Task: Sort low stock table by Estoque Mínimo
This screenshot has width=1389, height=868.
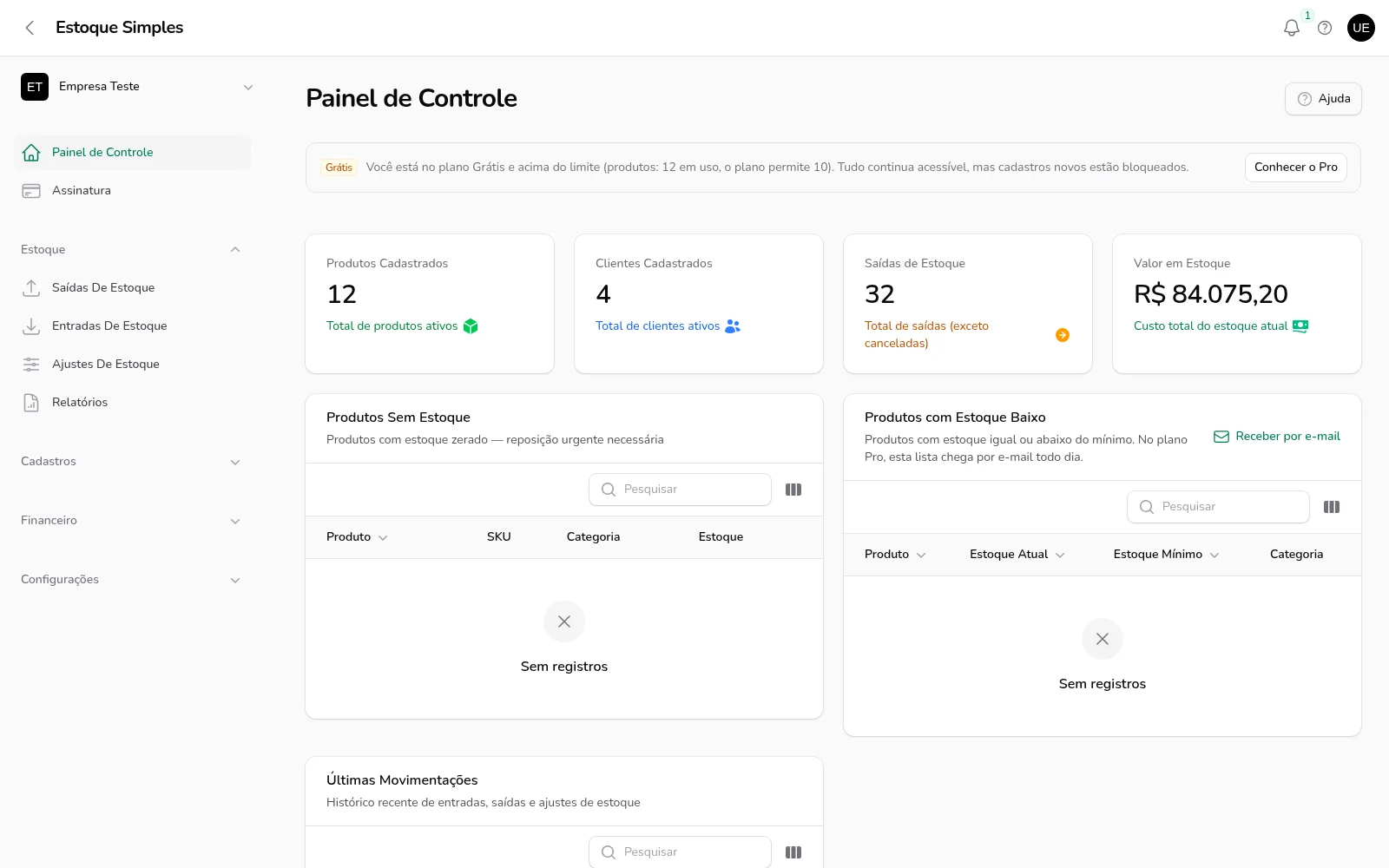Action: click(1167, 555)
